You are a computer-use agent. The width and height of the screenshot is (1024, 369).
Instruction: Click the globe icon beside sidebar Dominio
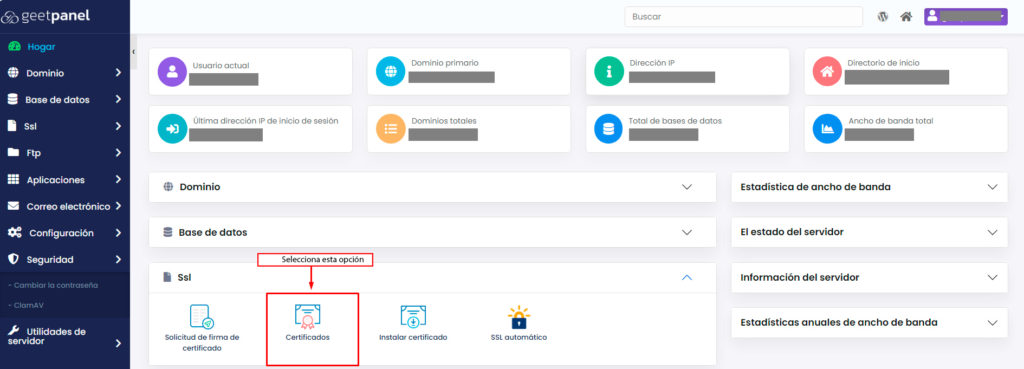tap(12, 73)
